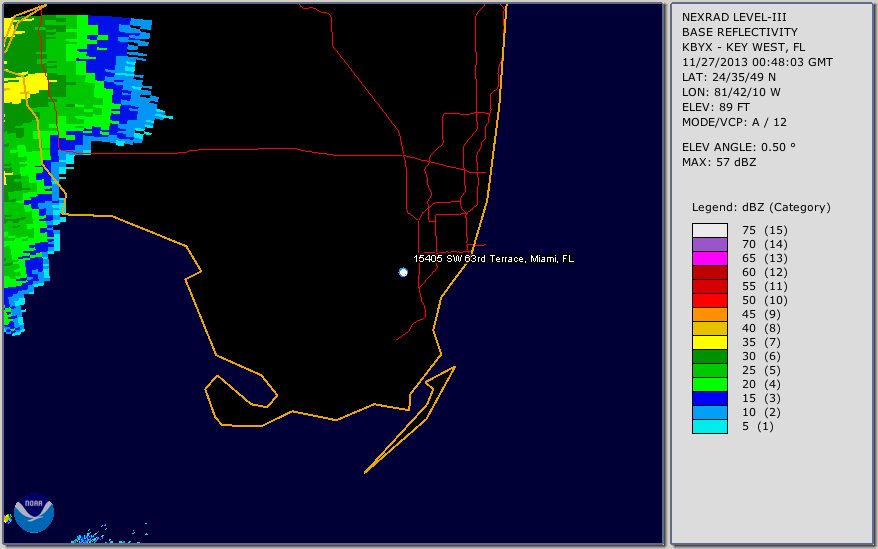Click the 'LAT: 24/35/49 N' text
The width and height of the screenshot is (878, 549).
pyautogui.click(x=728, y=77)
